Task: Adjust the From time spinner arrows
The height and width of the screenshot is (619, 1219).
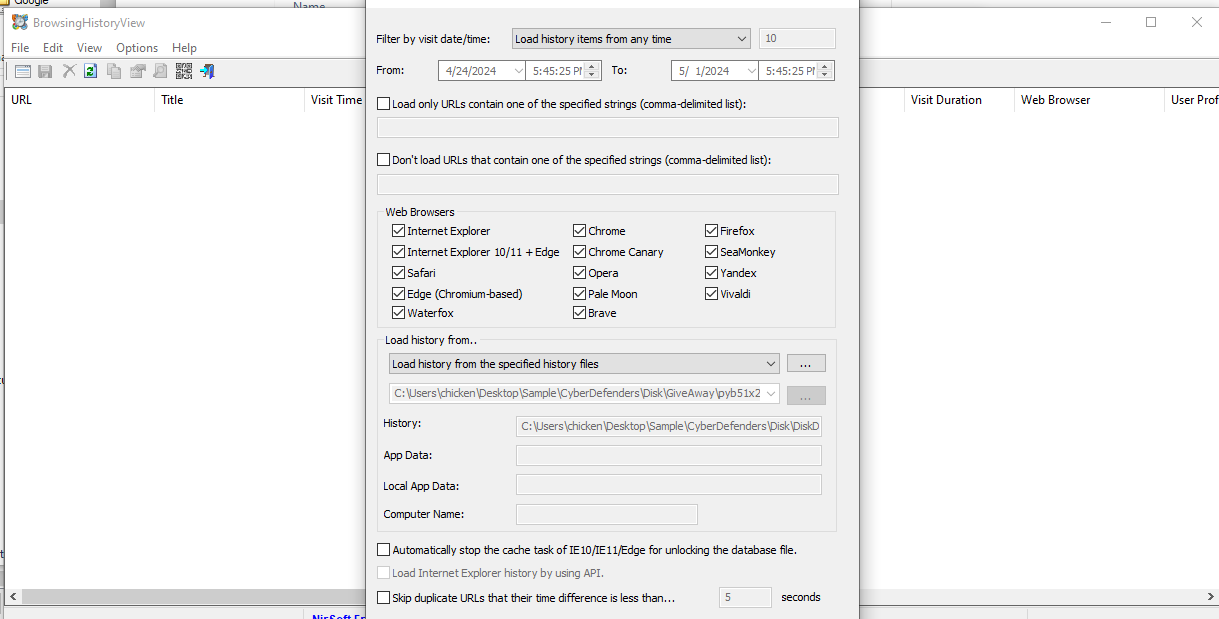Action: [x=592, y=70]
